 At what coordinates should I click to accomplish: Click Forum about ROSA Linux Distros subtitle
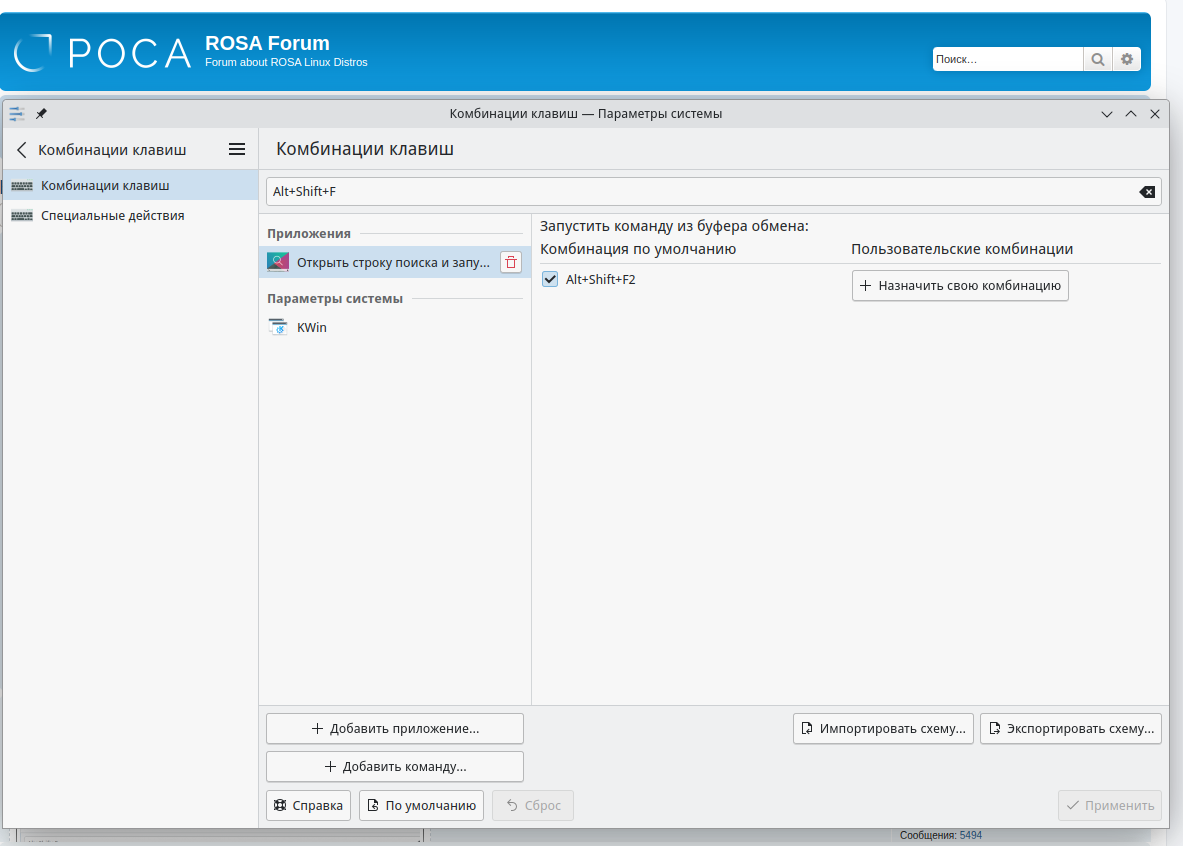[x=286, y=63]
